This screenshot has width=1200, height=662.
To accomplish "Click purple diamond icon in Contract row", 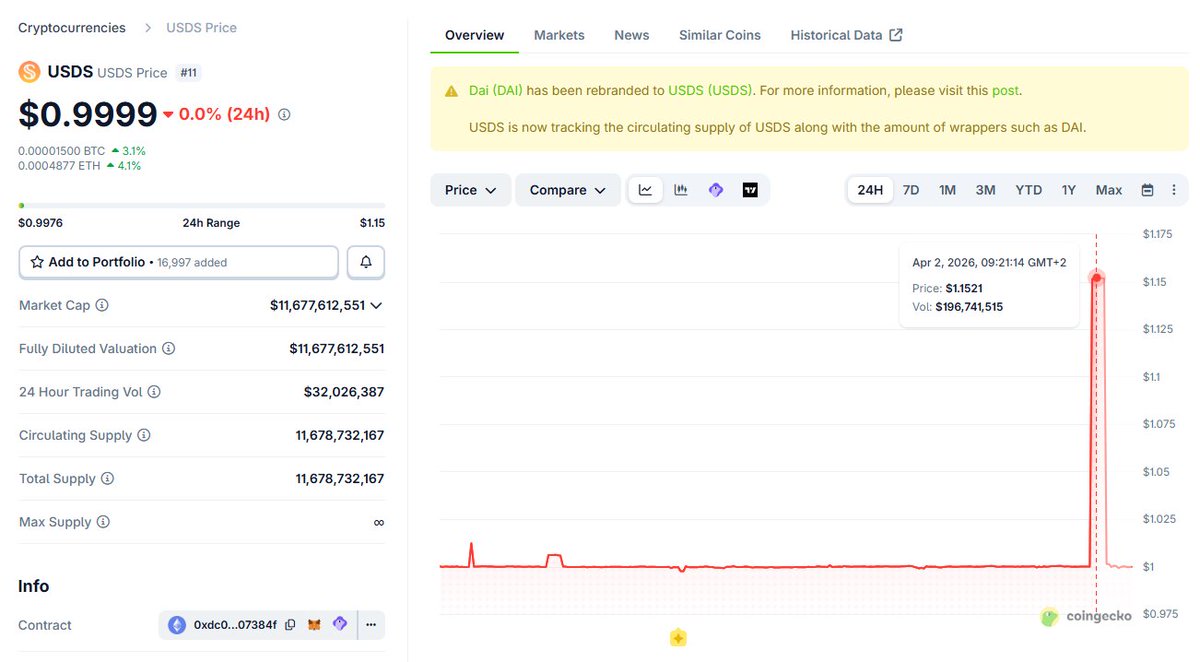I will (x=340, y=624).
